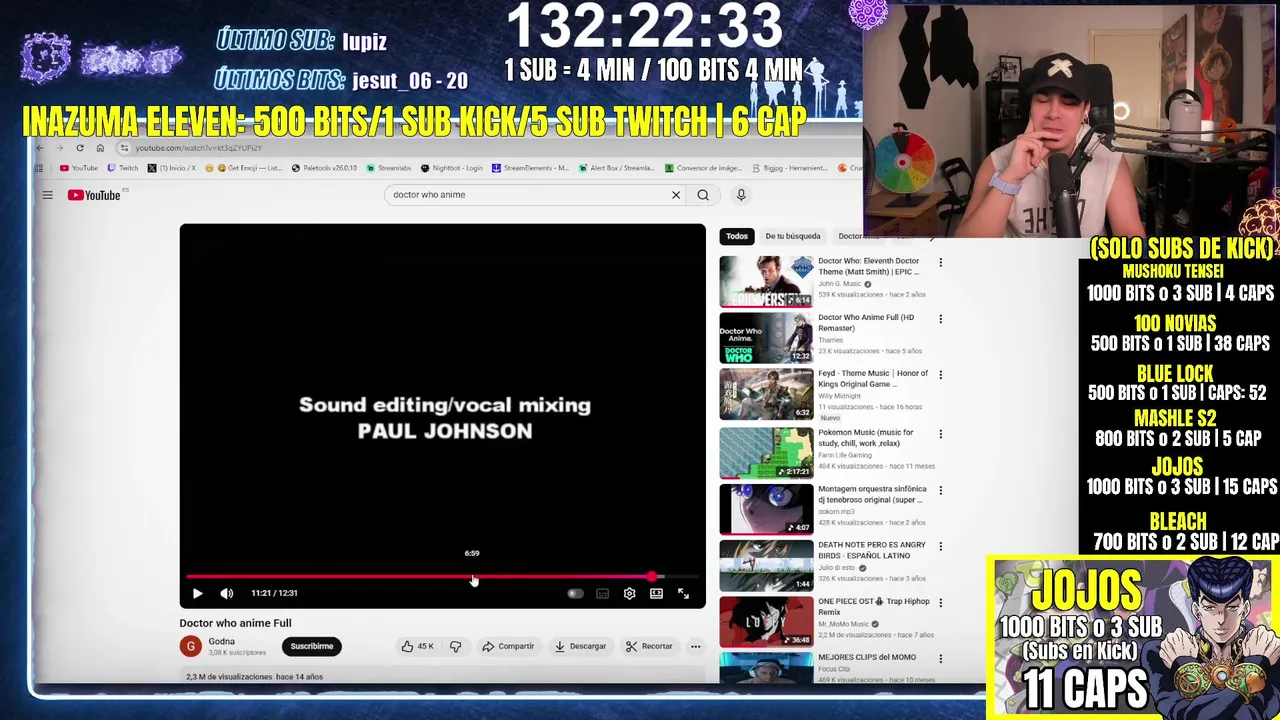1280x720 pixels.
Task: Open the Godna channel avatar
Action: click(x=190, y=646)
